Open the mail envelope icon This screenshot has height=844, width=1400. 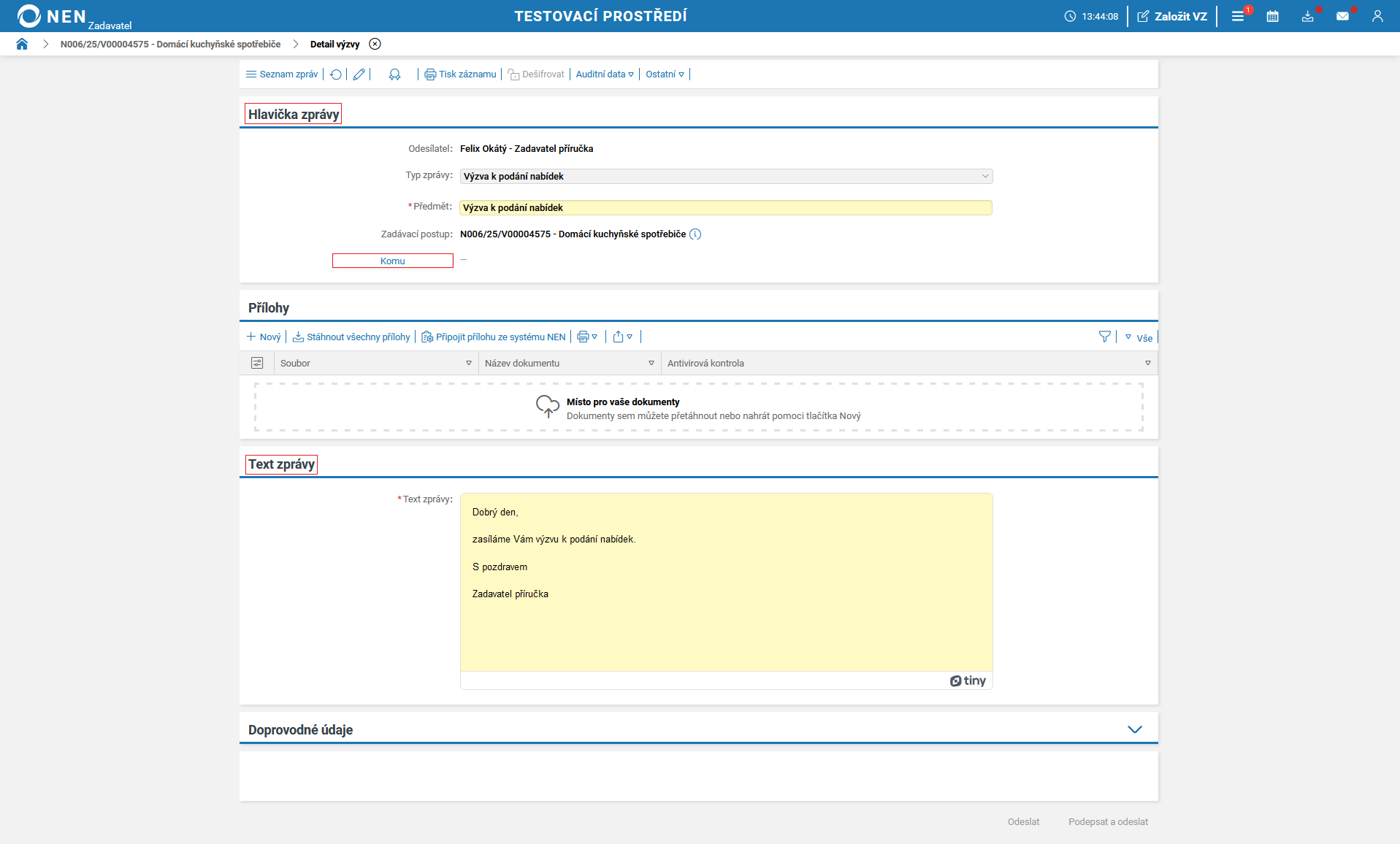pos(1342,16)
